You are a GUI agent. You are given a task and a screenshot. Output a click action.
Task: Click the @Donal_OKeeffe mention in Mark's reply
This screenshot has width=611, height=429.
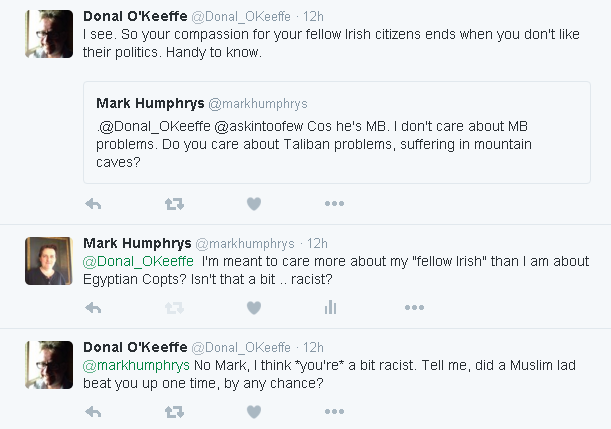(124, 260)
